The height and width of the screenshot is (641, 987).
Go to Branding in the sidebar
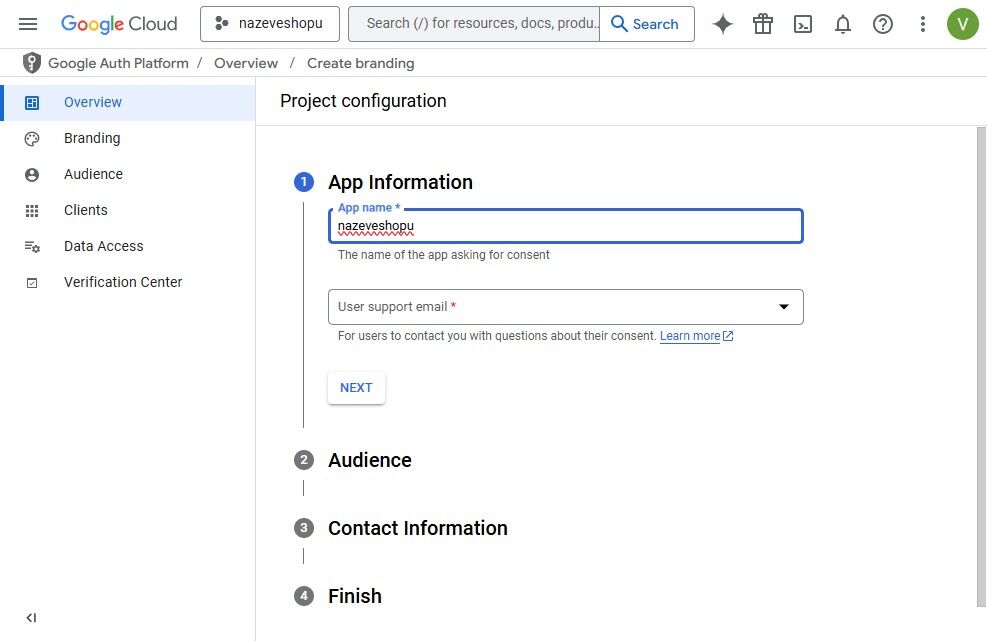pos(92,138)
